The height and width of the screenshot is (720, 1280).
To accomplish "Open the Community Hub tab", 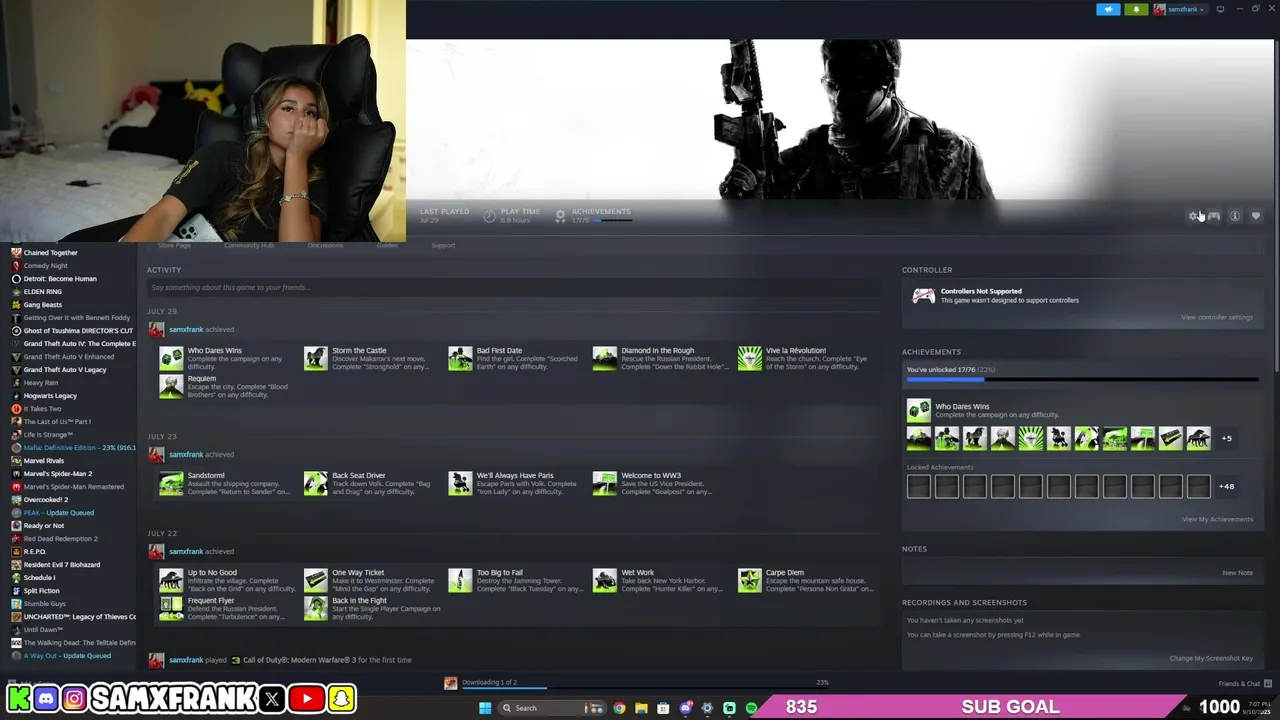I will 249,245.
